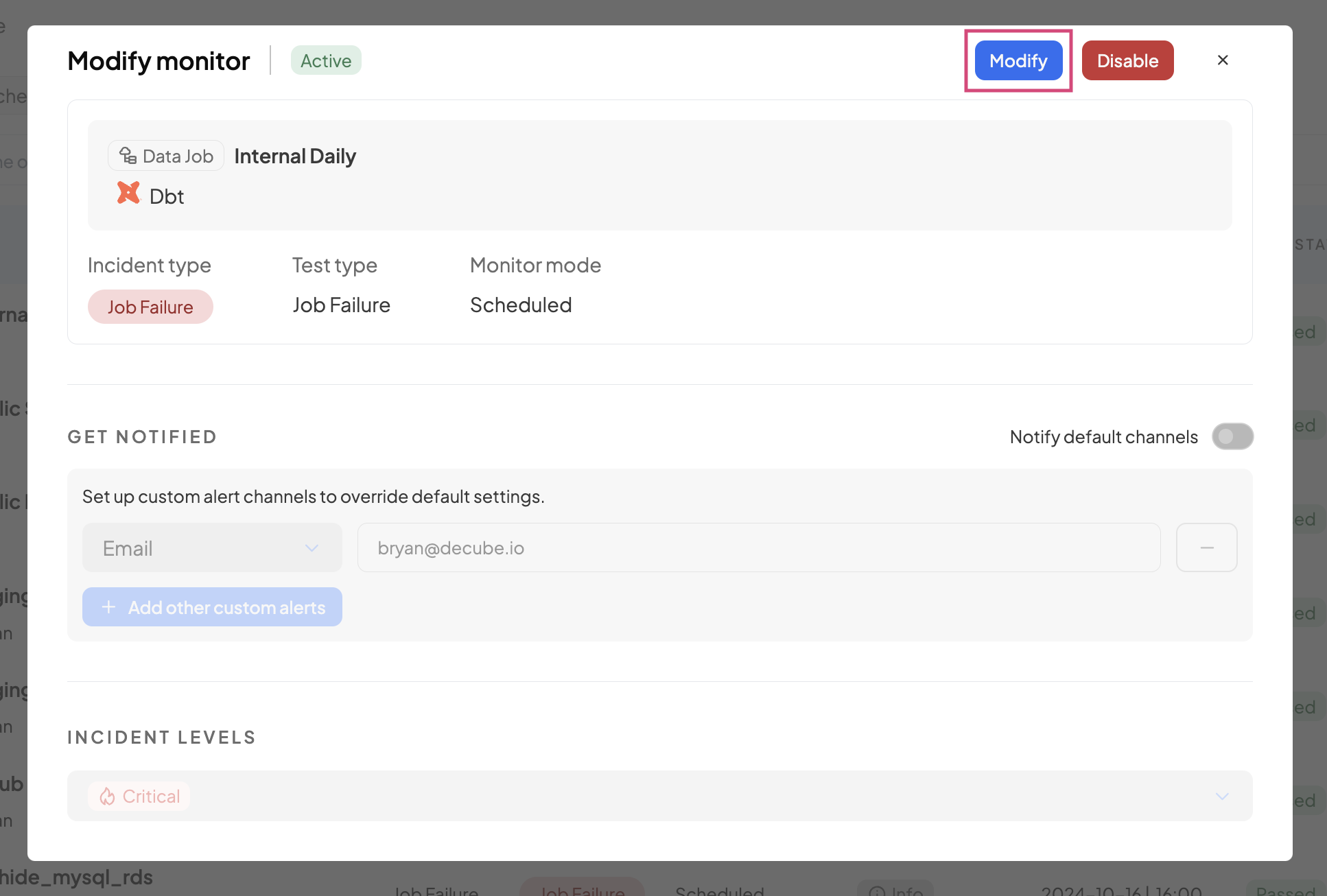Screen dimensions: 1327x896
Task: Open the Critical incident level selector
Action: pyautogui.click(x=659, y=796)
